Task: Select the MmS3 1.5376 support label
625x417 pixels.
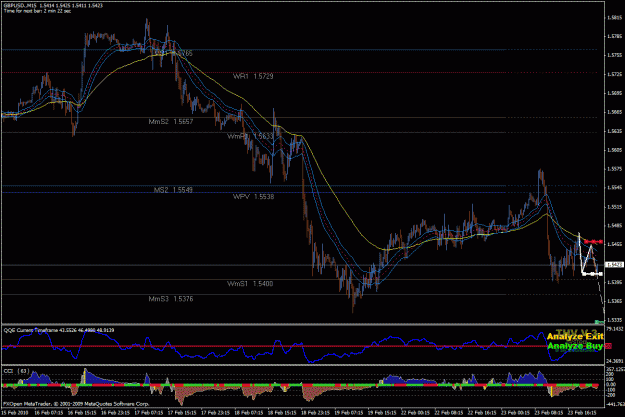Action: 171,299
